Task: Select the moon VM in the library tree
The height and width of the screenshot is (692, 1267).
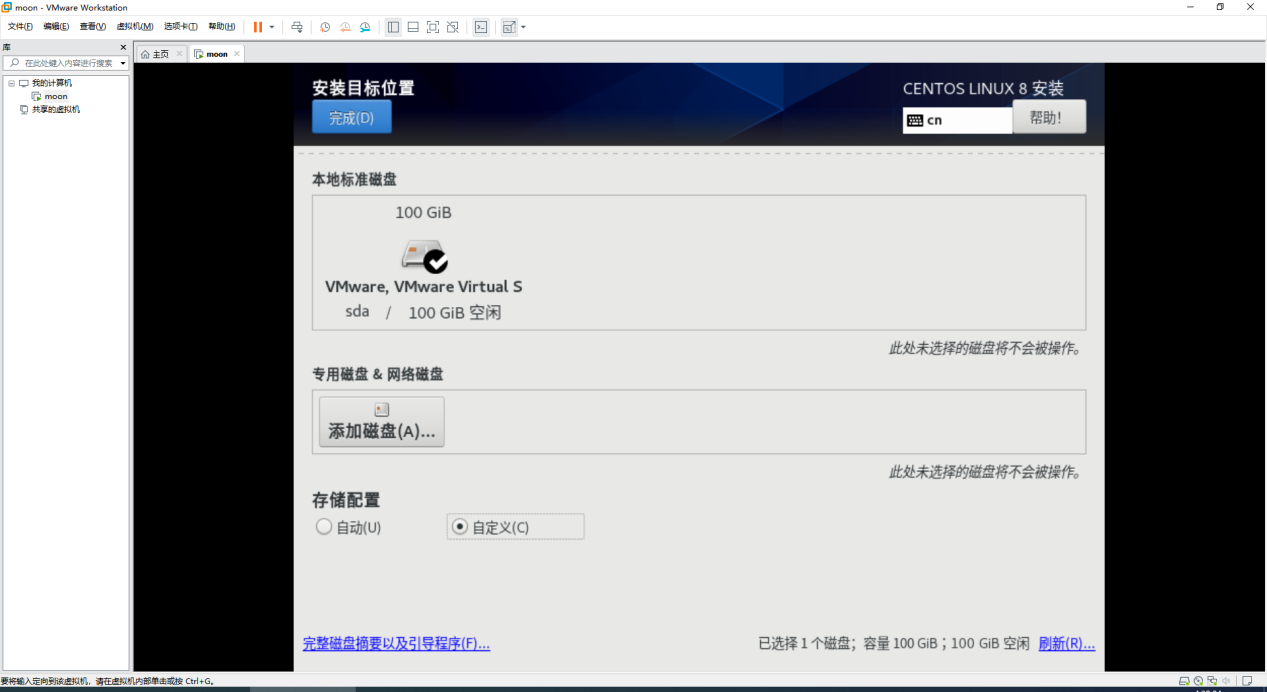Action: 56,96
